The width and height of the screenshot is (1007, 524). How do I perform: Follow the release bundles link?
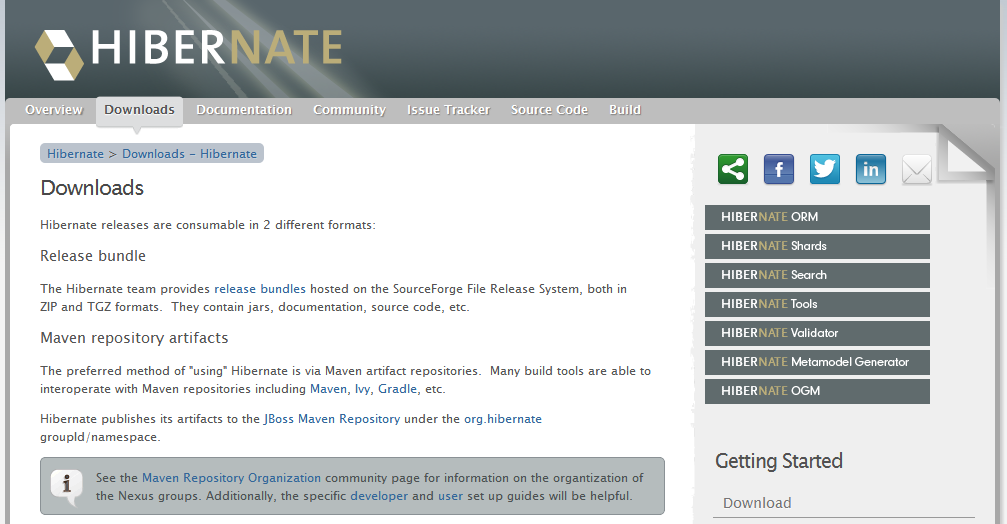tap(260, 289)
